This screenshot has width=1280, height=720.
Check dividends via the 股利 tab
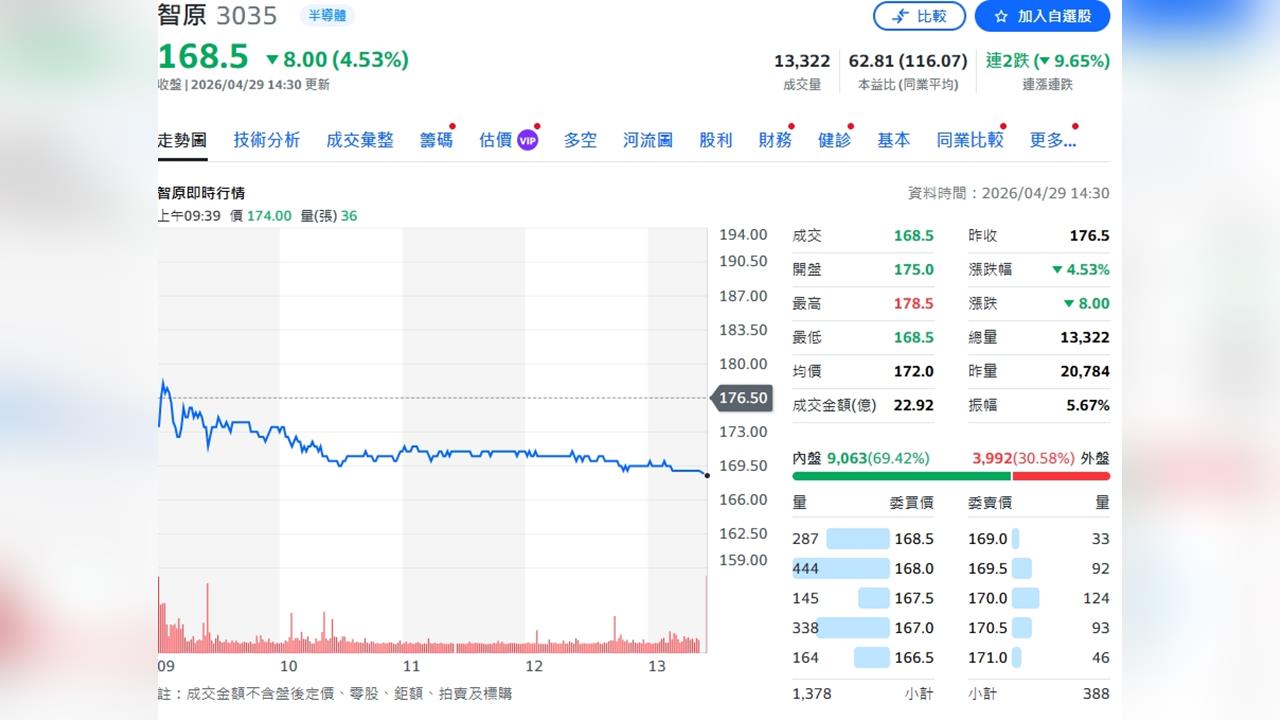715,140
